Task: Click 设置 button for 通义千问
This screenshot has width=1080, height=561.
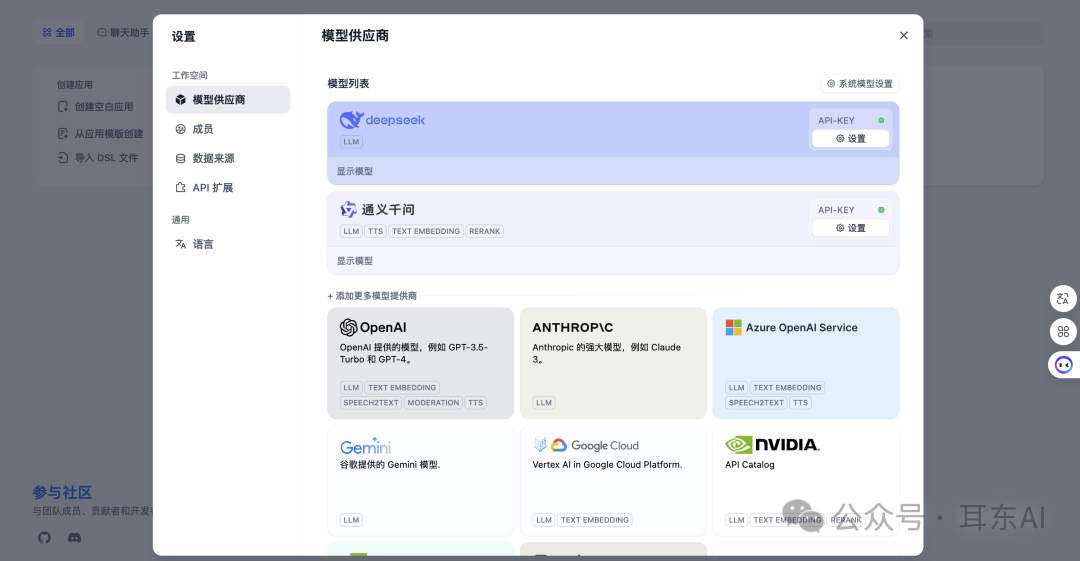Action: pos(851,228)
